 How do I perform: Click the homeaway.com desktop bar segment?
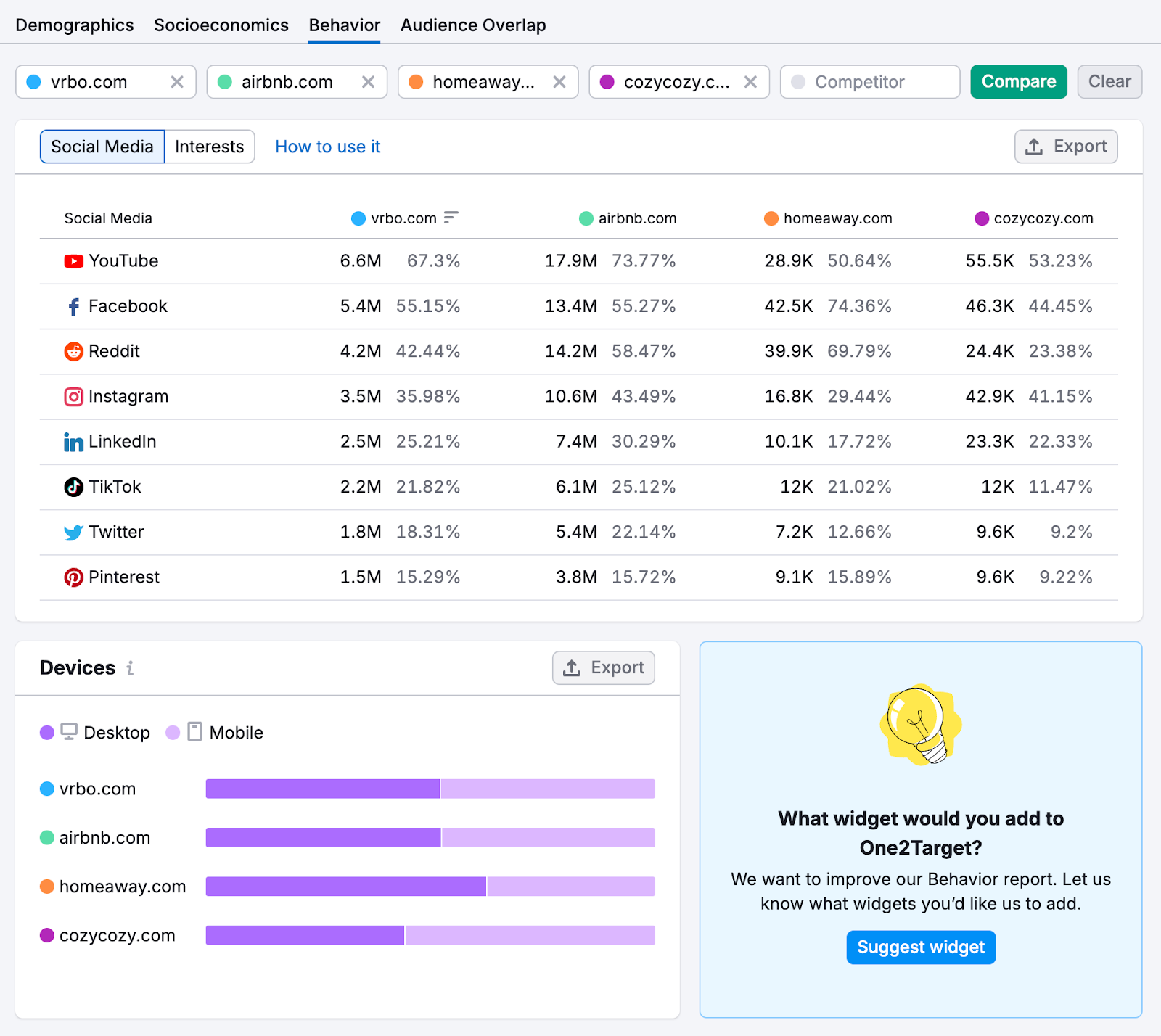tap(346, 887)
